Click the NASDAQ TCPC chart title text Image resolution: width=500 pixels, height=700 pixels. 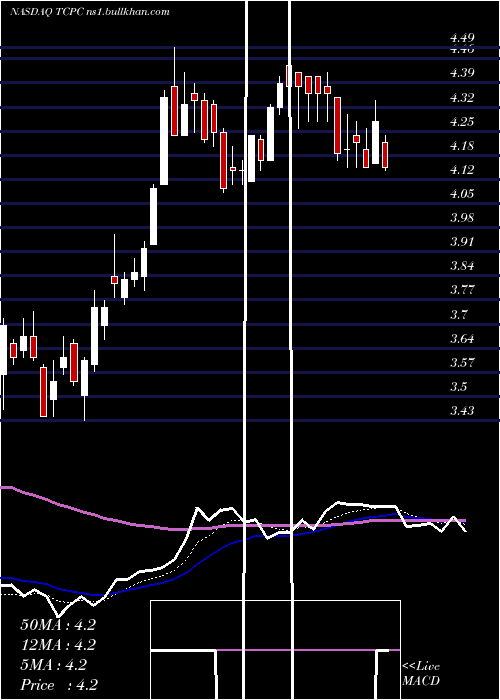click(x=90, y=12)
